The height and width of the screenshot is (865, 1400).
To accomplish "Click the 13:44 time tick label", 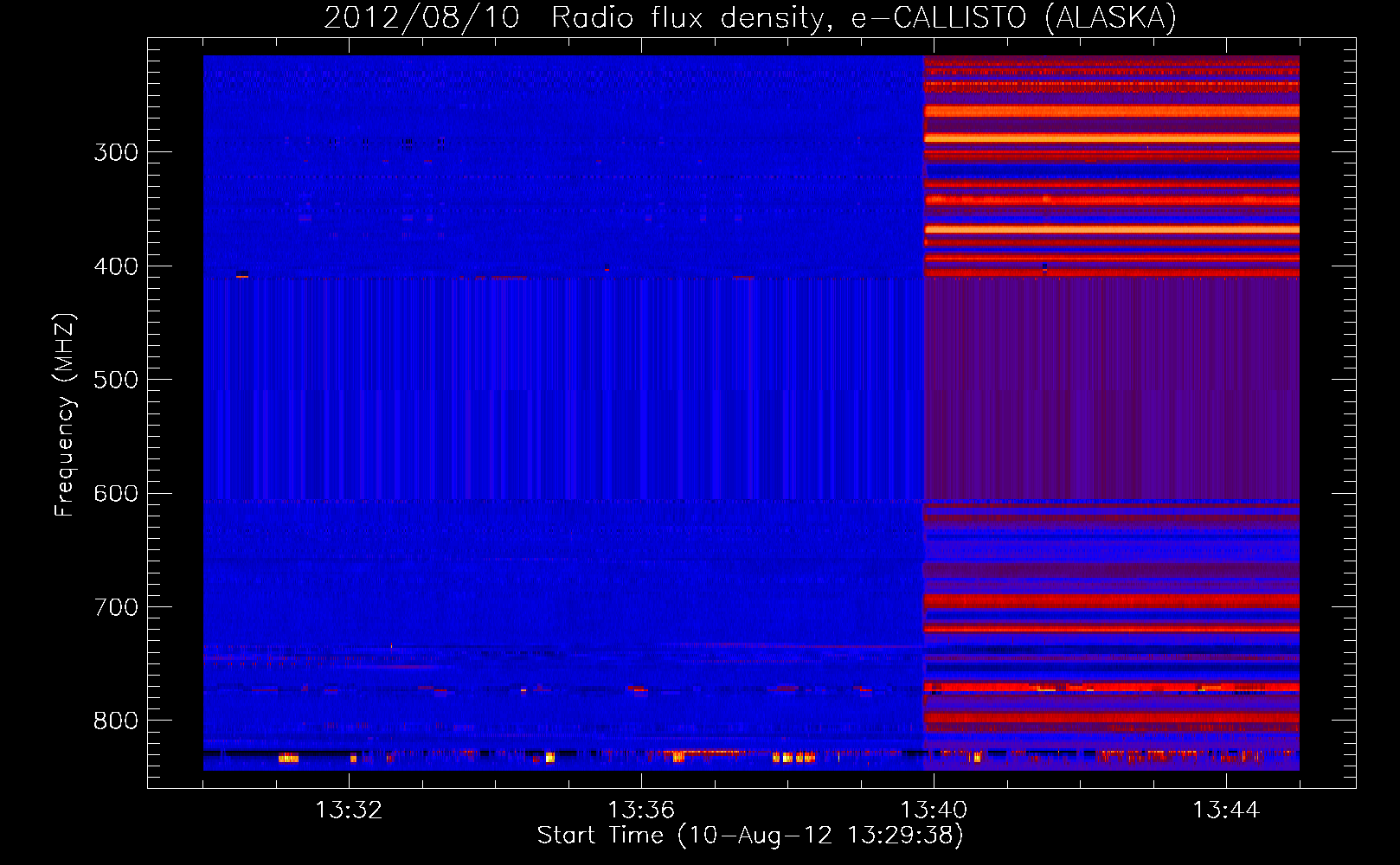I will [1226, 810].
